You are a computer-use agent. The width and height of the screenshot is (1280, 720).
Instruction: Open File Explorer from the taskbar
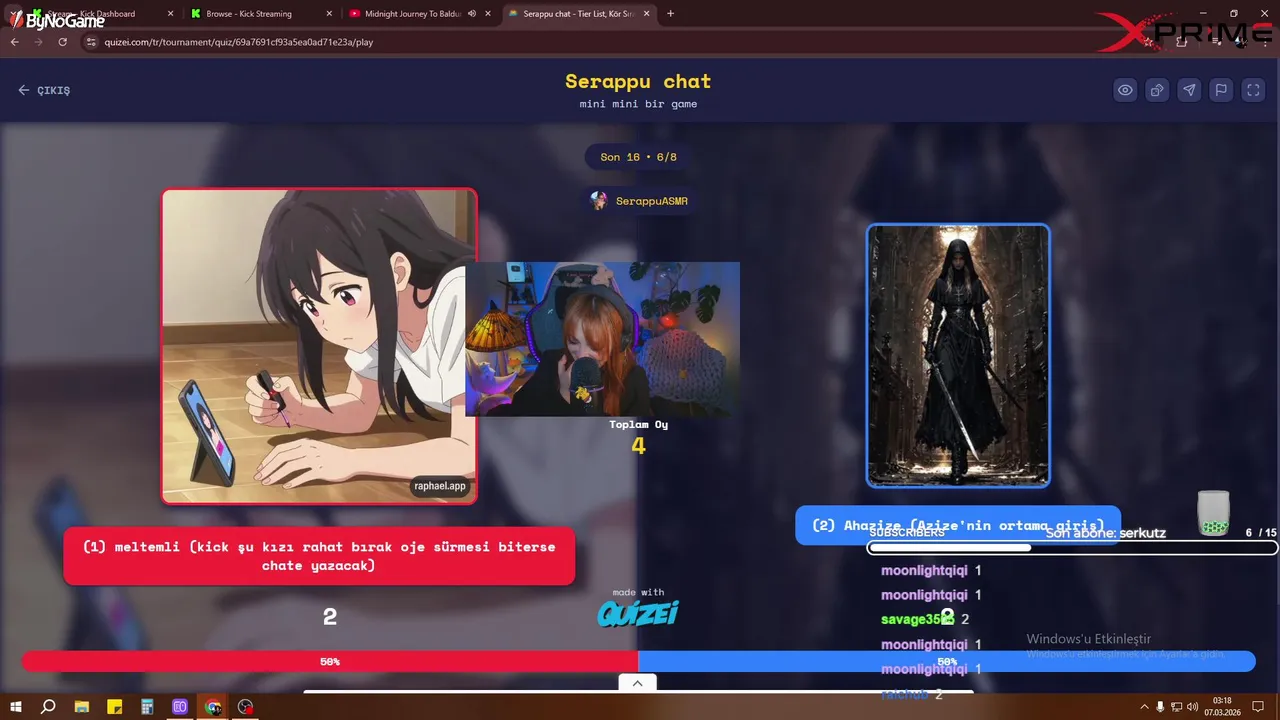coord(82,707)
